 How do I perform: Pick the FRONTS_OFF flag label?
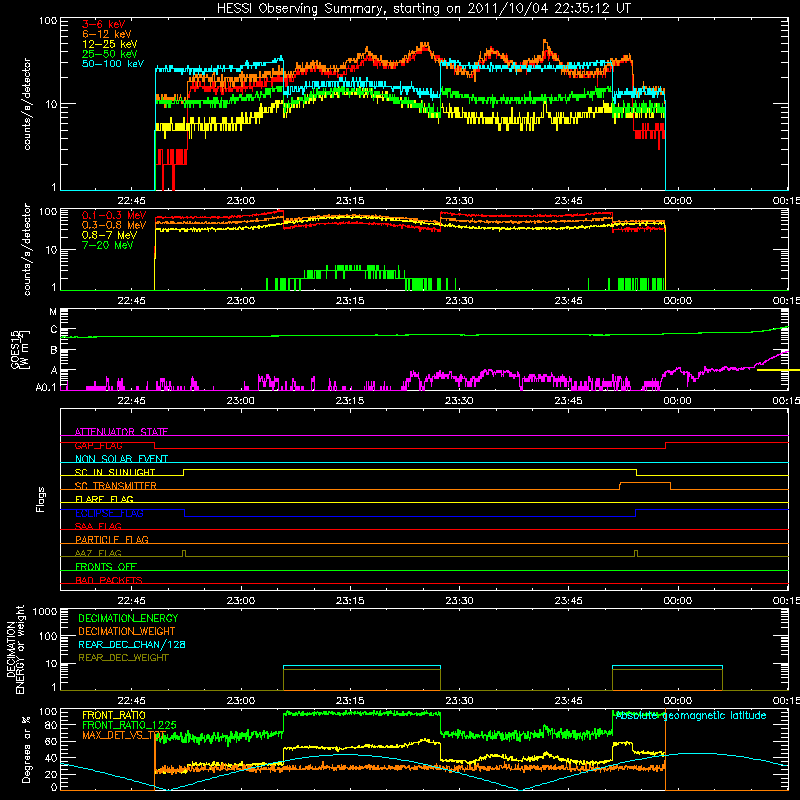pyautogui.click(x=106, y=566)
